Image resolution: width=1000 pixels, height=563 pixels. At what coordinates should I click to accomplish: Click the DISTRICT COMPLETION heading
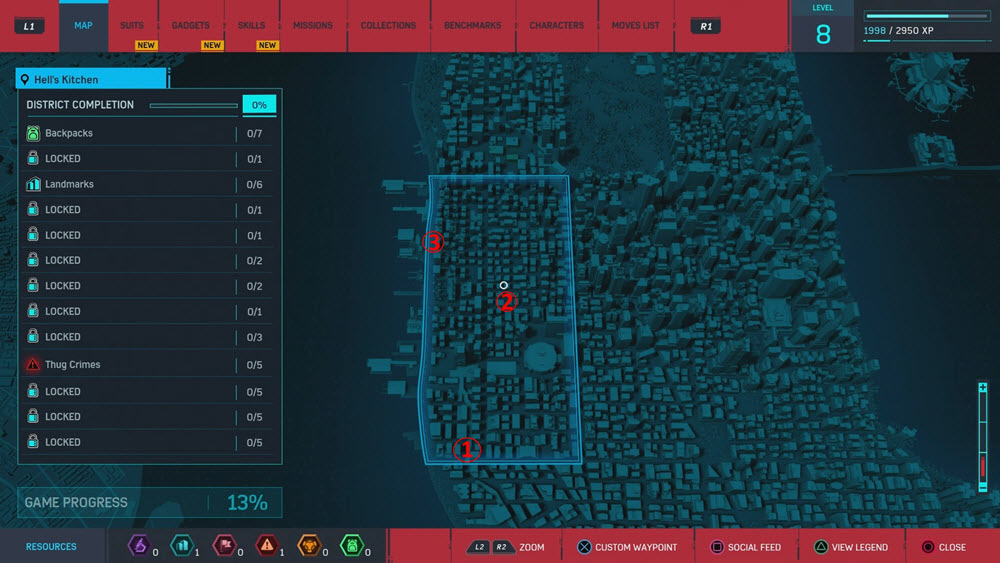coord(80,105)
